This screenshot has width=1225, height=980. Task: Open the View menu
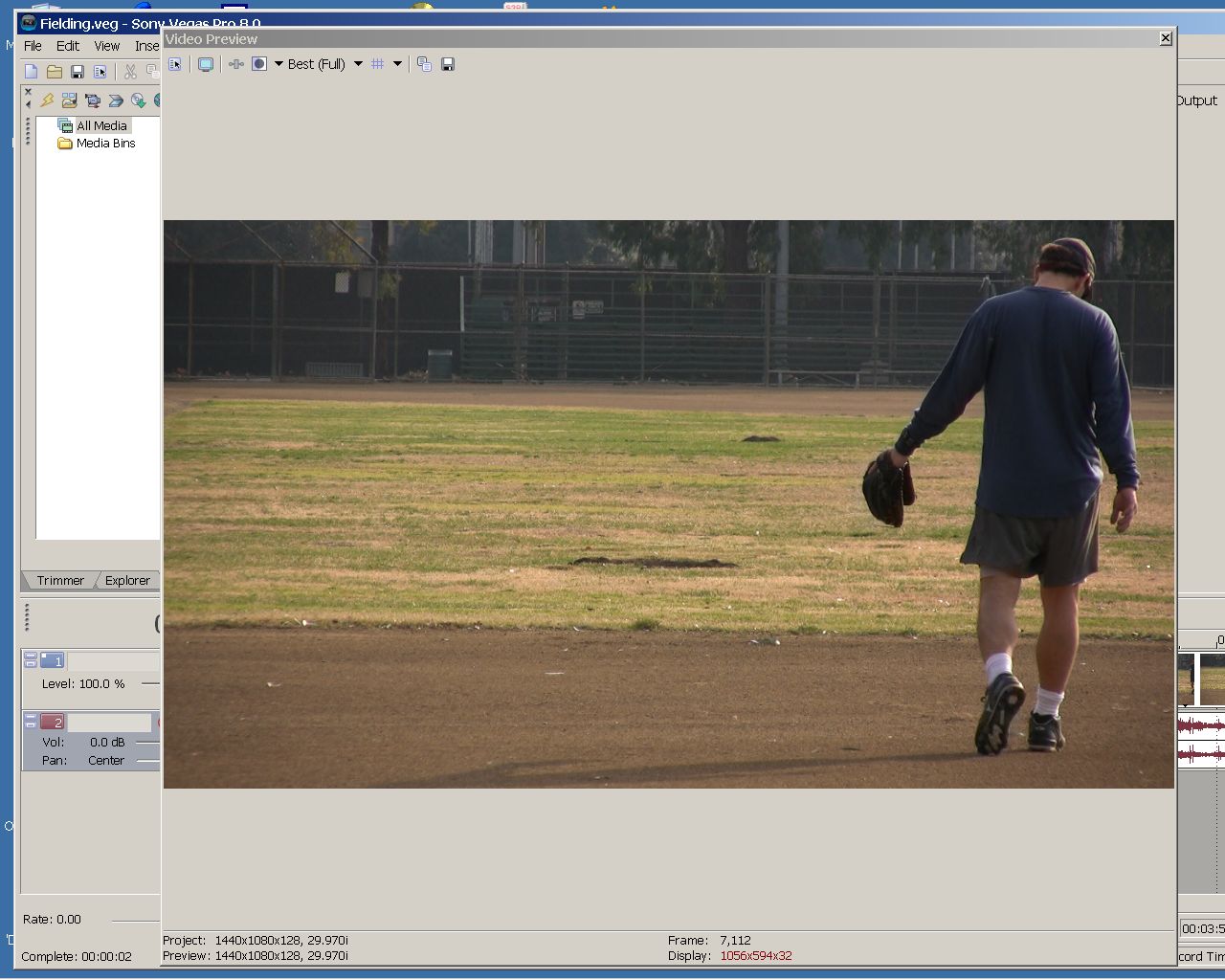[107, 46]
